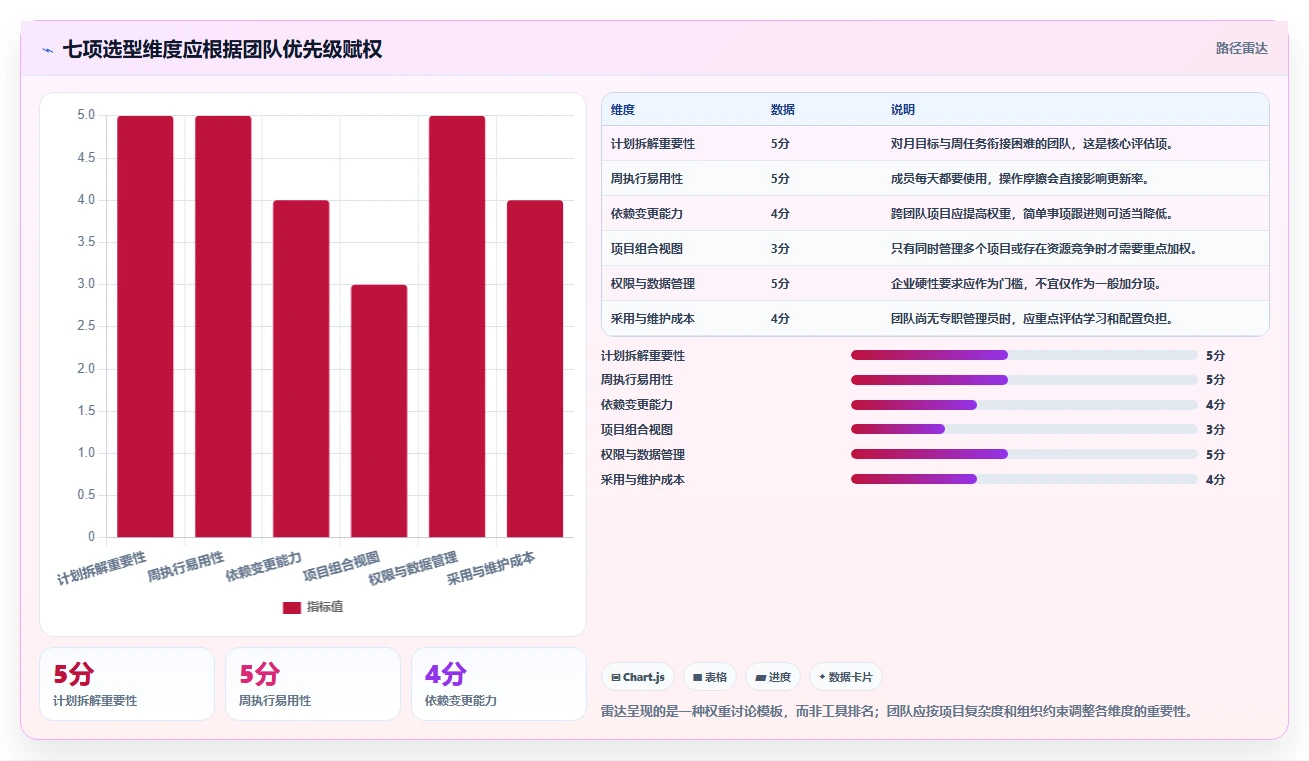This screenshot has width=1309, height=761.
Task: Click the 权限与数据管理 x-axis label in chart
Action: point(413,568)
